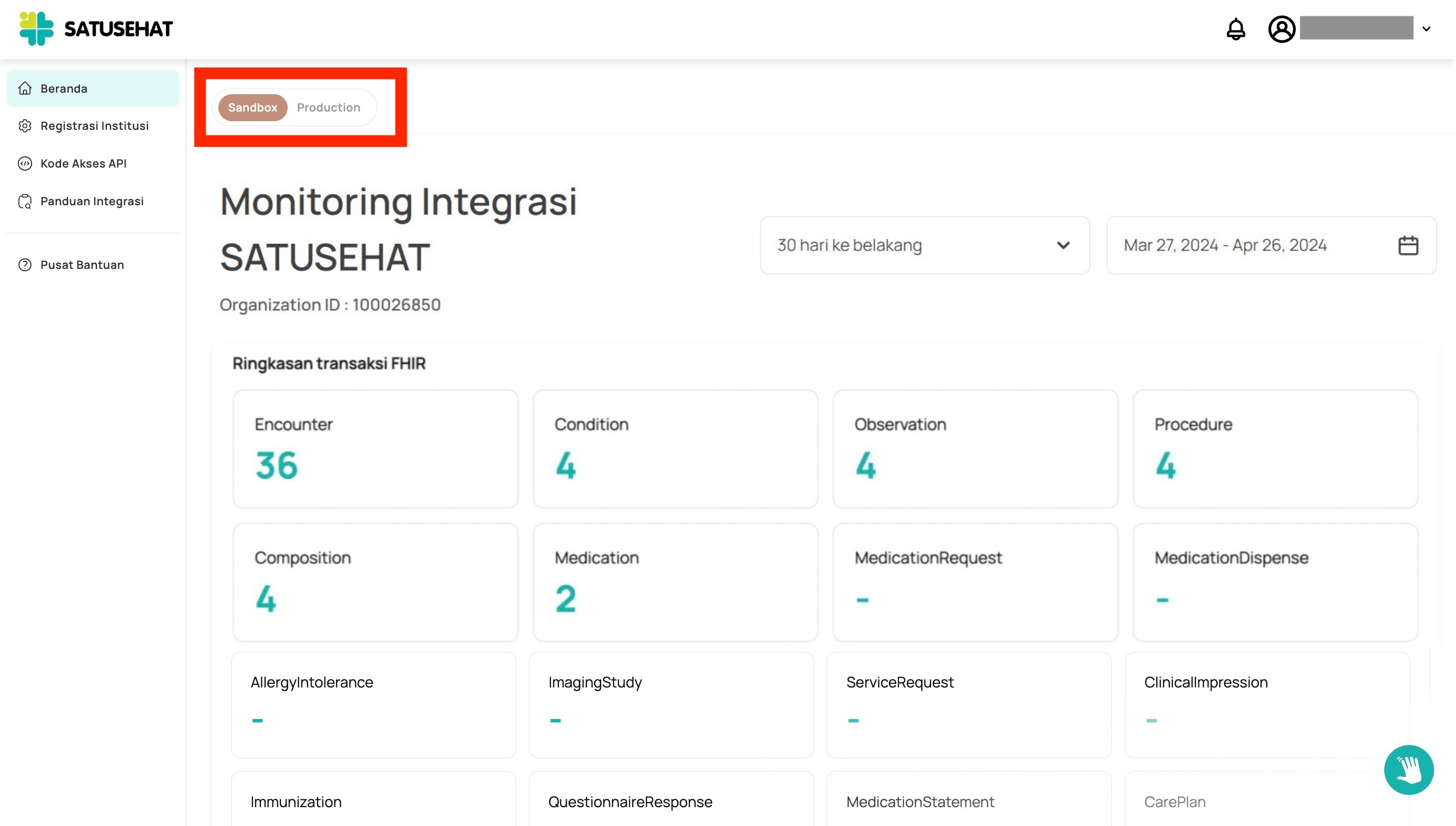Open the Observation card

975,449
